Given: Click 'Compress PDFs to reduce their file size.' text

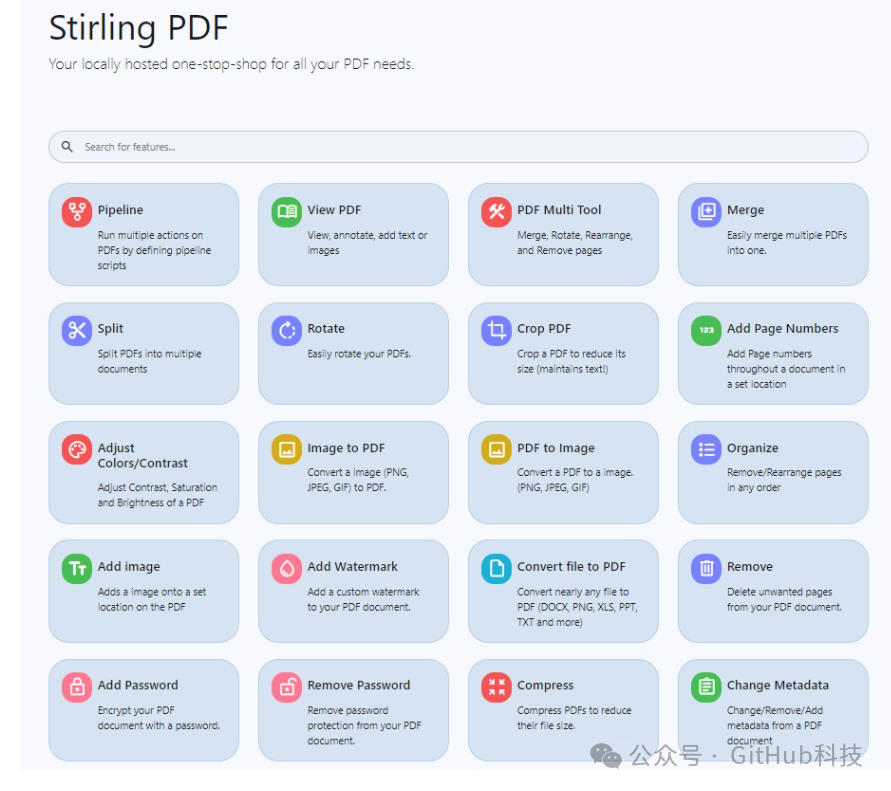Looking at the screenshot, I should [574, 718].
